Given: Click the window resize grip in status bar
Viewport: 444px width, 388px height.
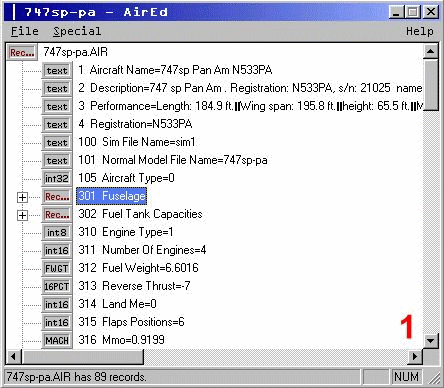Looking at the screenshot, I should [x=433, y=378].
